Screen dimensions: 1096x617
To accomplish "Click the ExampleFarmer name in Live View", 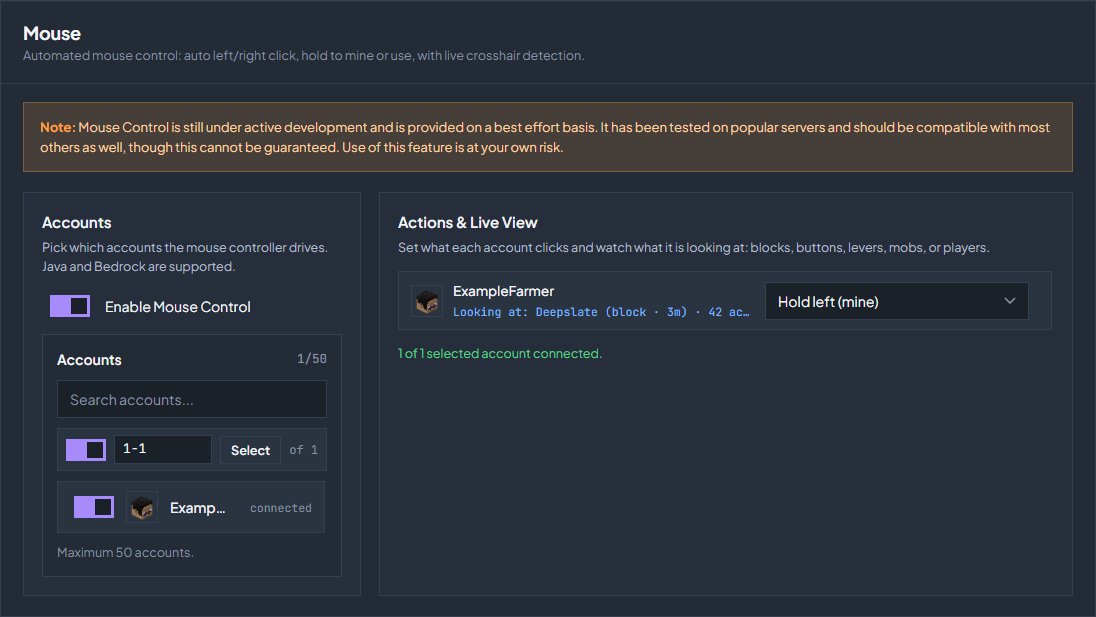I will tap(503, 291).
